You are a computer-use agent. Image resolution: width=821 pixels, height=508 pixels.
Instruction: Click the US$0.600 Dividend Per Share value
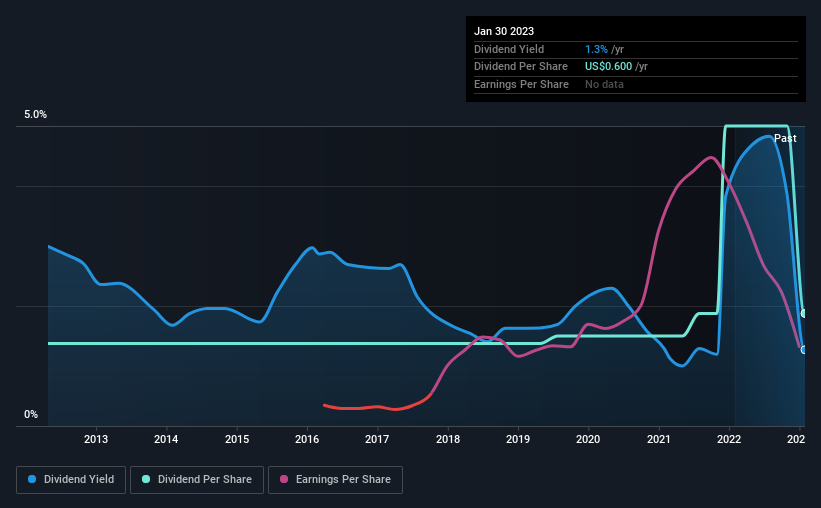pyautogui.click(x=608, y=67)
